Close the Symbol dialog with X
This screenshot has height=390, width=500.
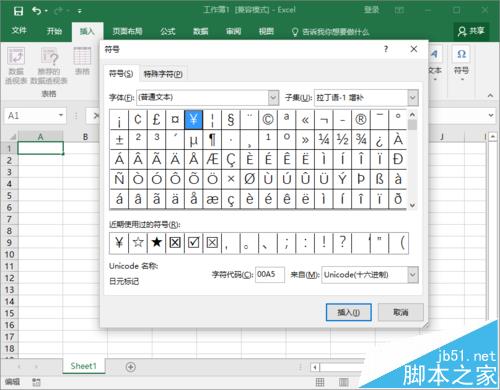point(414,49)
